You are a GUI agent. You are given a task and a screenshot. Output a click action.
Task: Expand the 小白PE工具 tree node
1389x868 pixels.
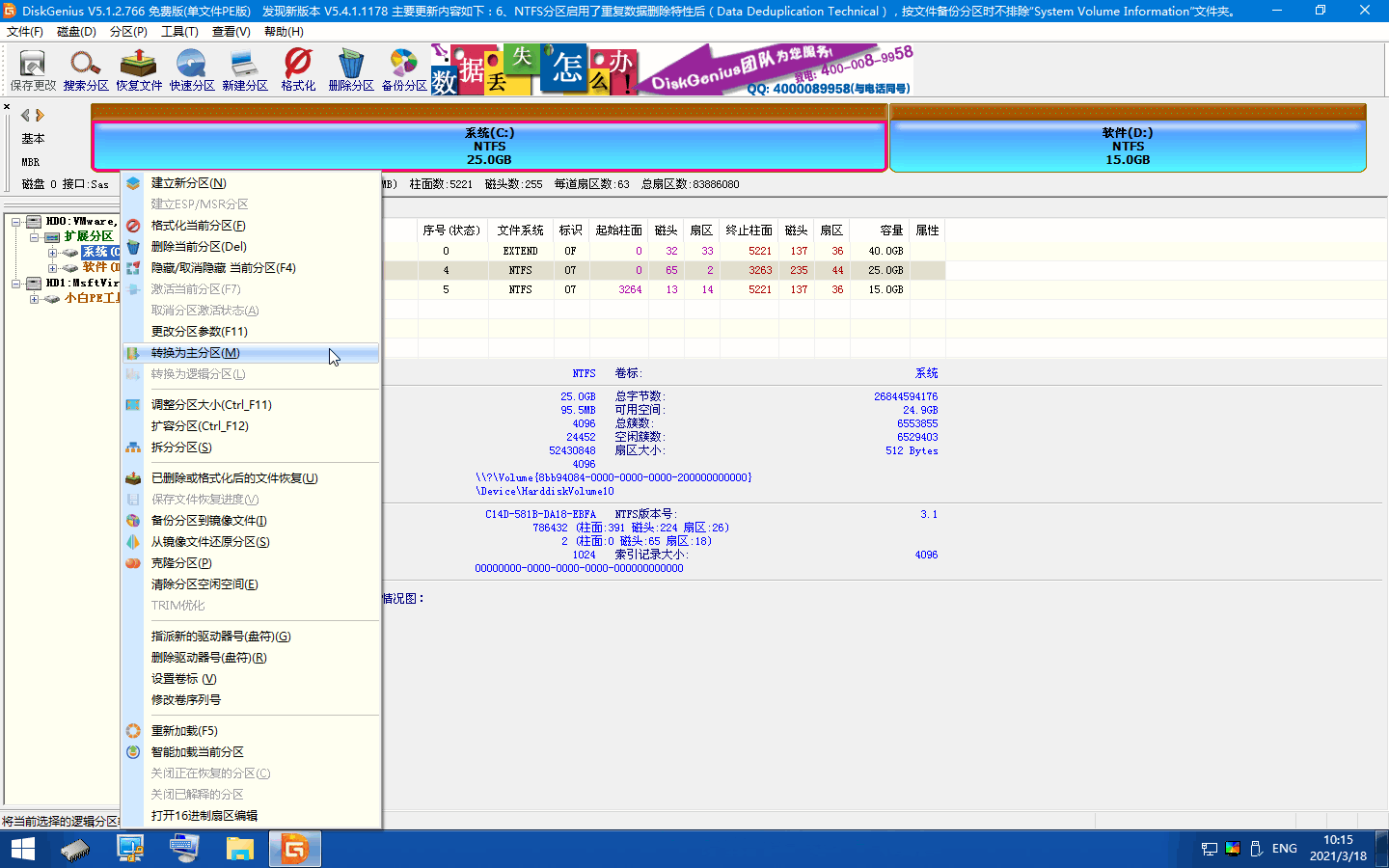(x=34, y=299)
